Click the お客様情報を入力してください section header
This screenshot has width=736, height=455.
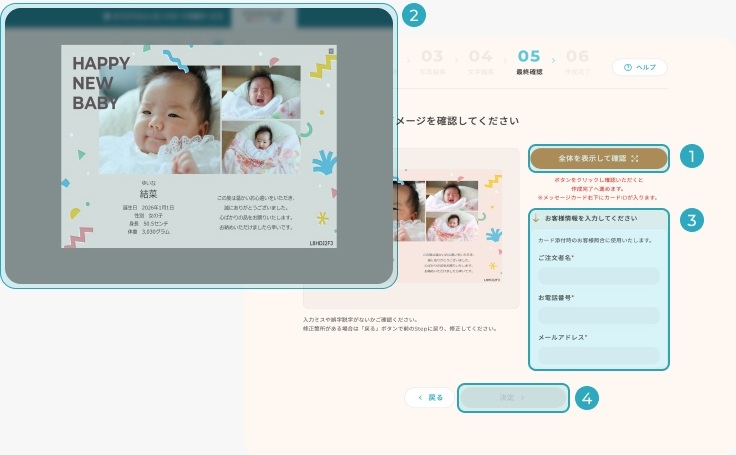598,218
